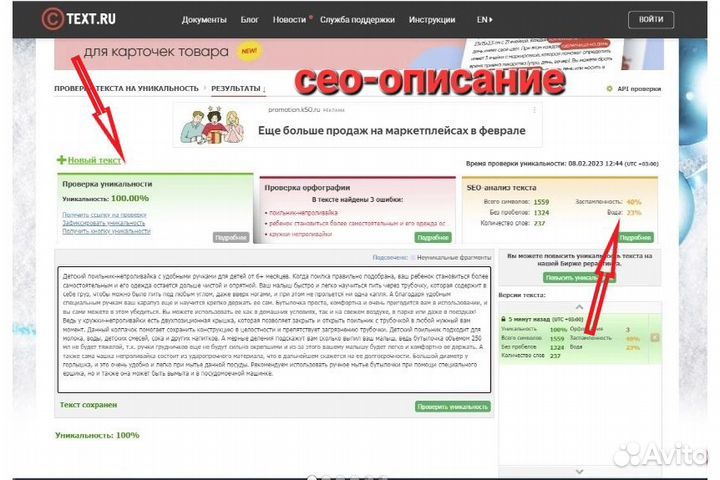720x480 pixels.
Task: Click the delete icon on saved version
Action: click(653, 337)
